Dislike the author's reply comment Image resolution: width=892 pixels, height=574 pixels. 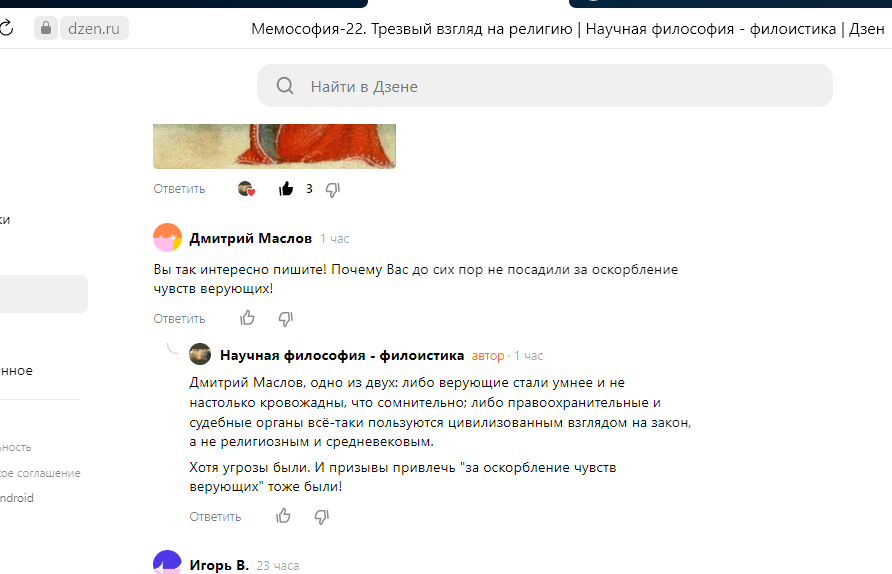321,517
